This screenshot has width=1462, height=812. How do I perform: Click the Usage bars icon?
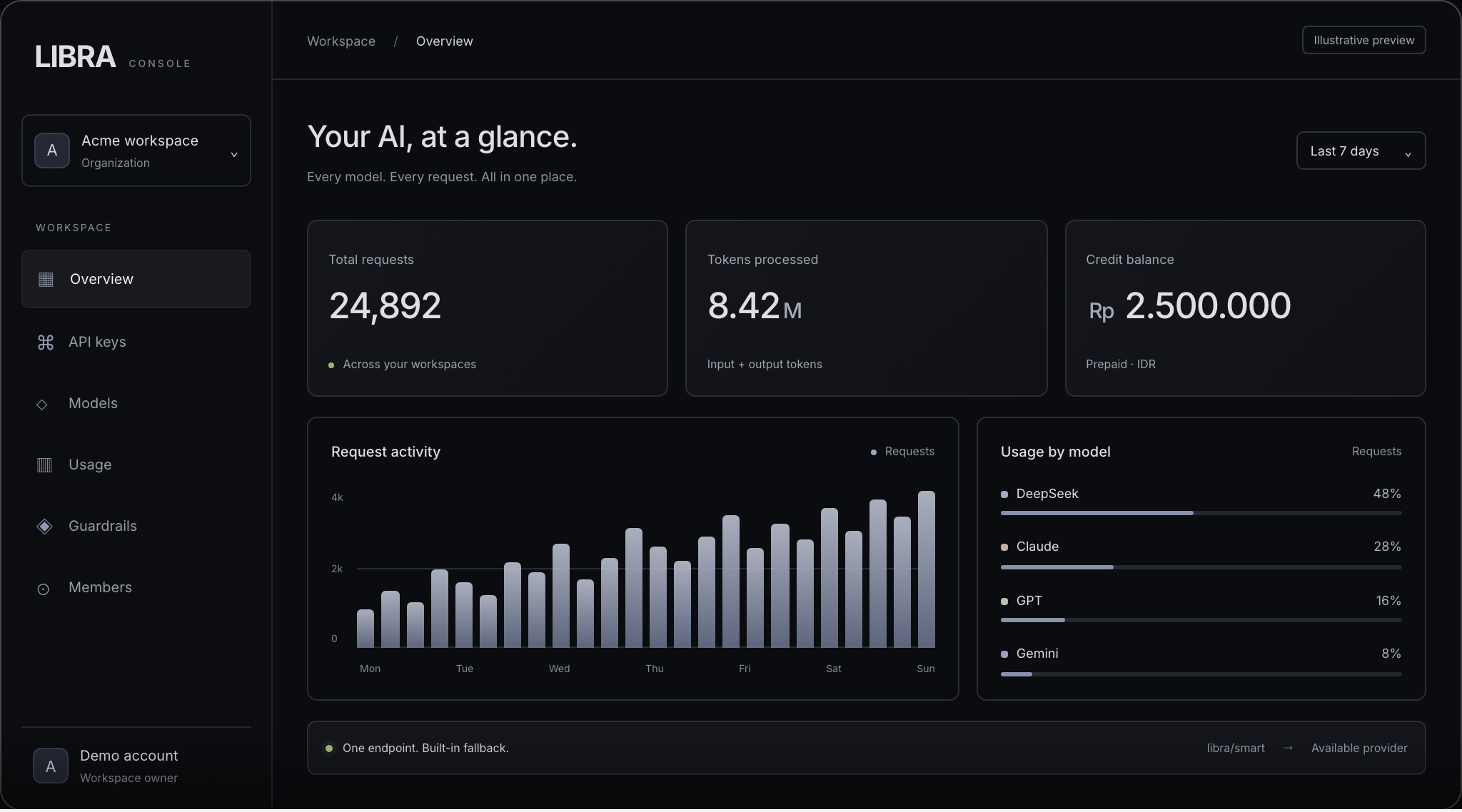[44, 465]
